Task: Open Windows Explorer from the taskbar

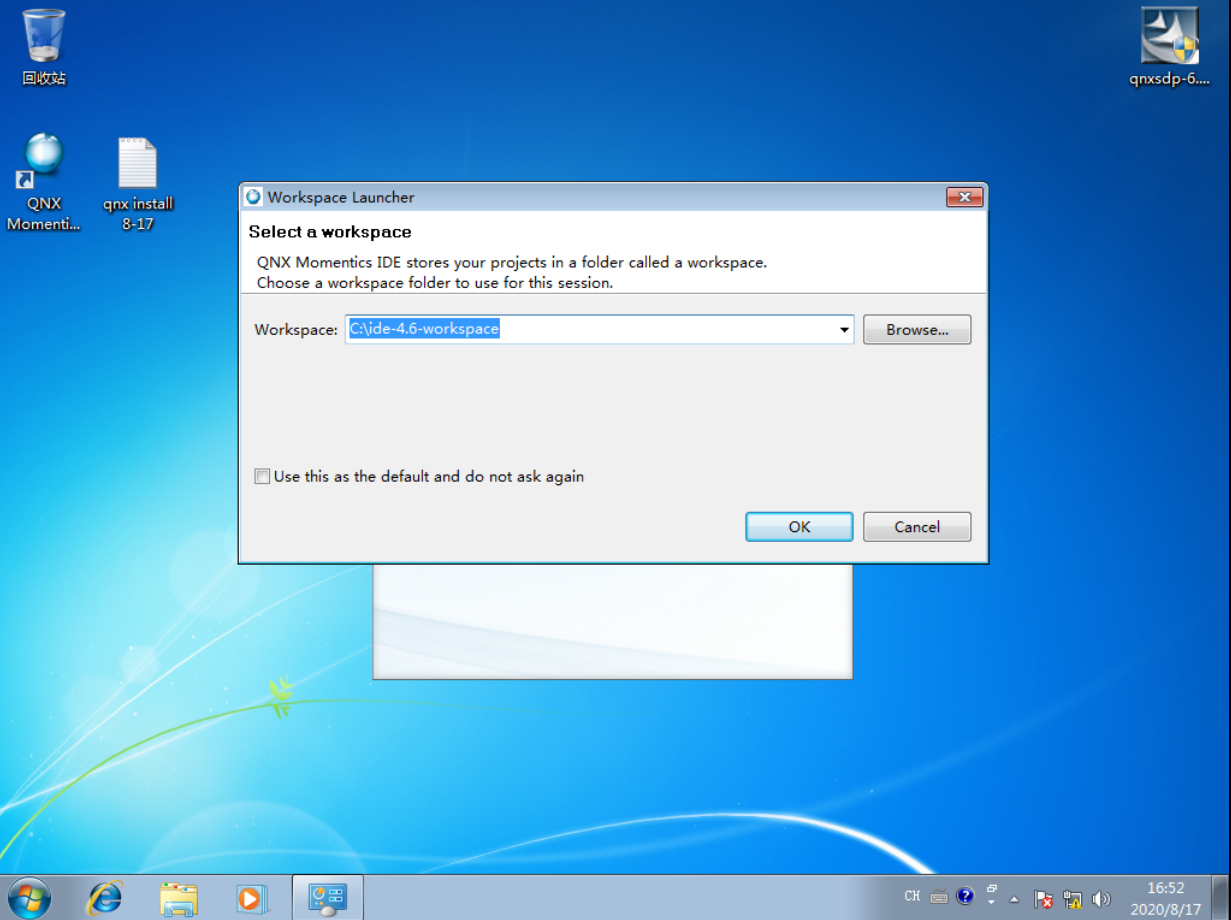Action: pos(177,896)
